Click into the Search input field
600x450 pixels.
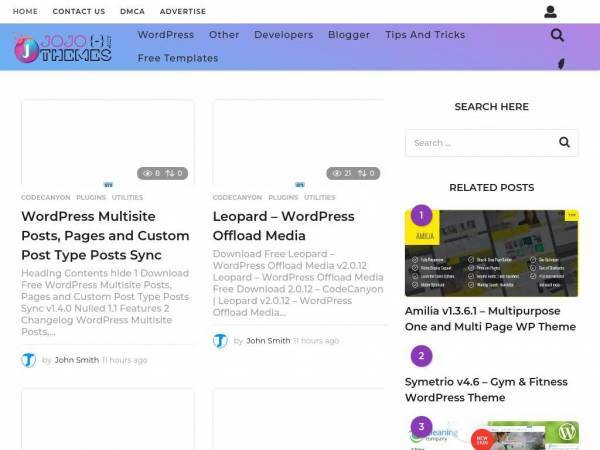[x=481, y=143]
